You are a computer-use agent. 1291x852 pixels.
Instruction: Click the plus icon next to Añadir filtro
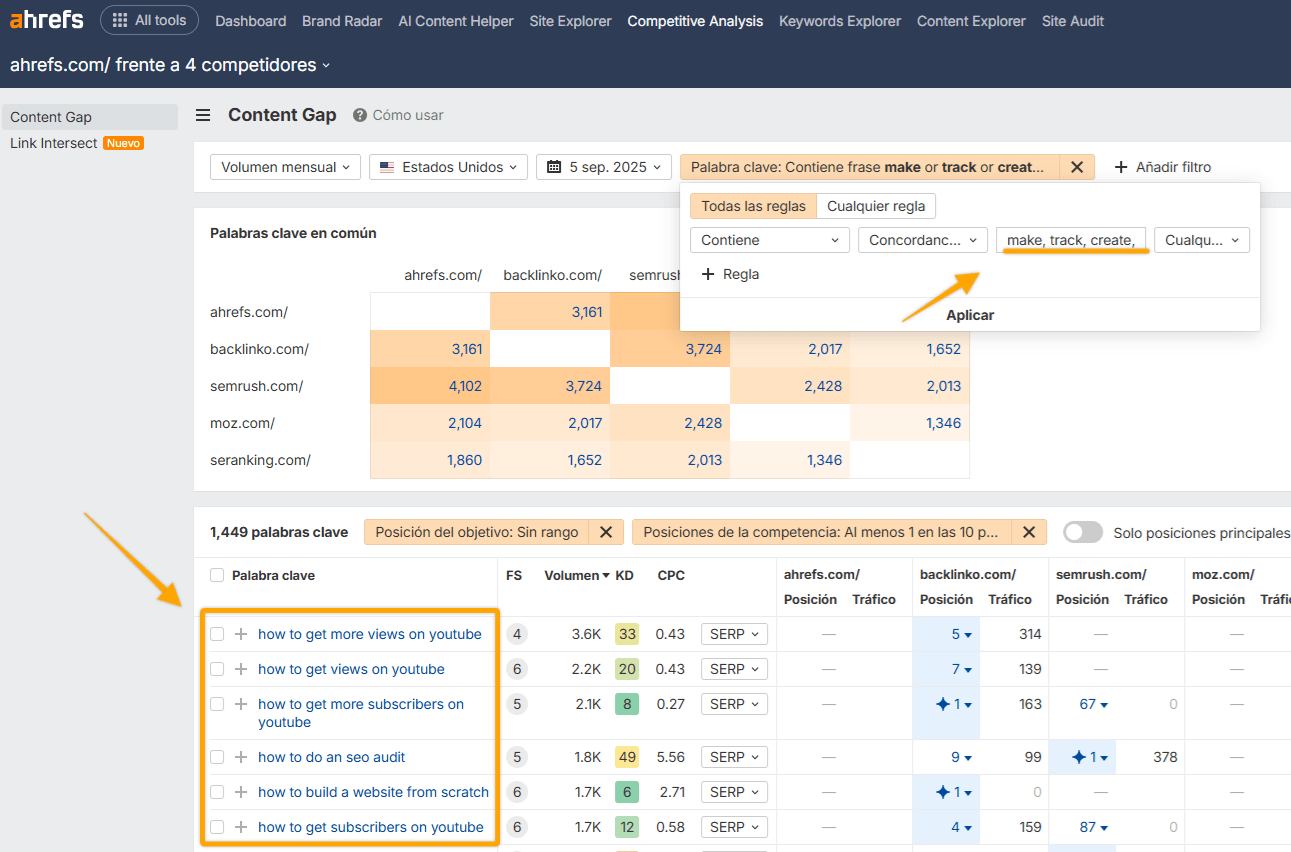(x=1119, y=167)
